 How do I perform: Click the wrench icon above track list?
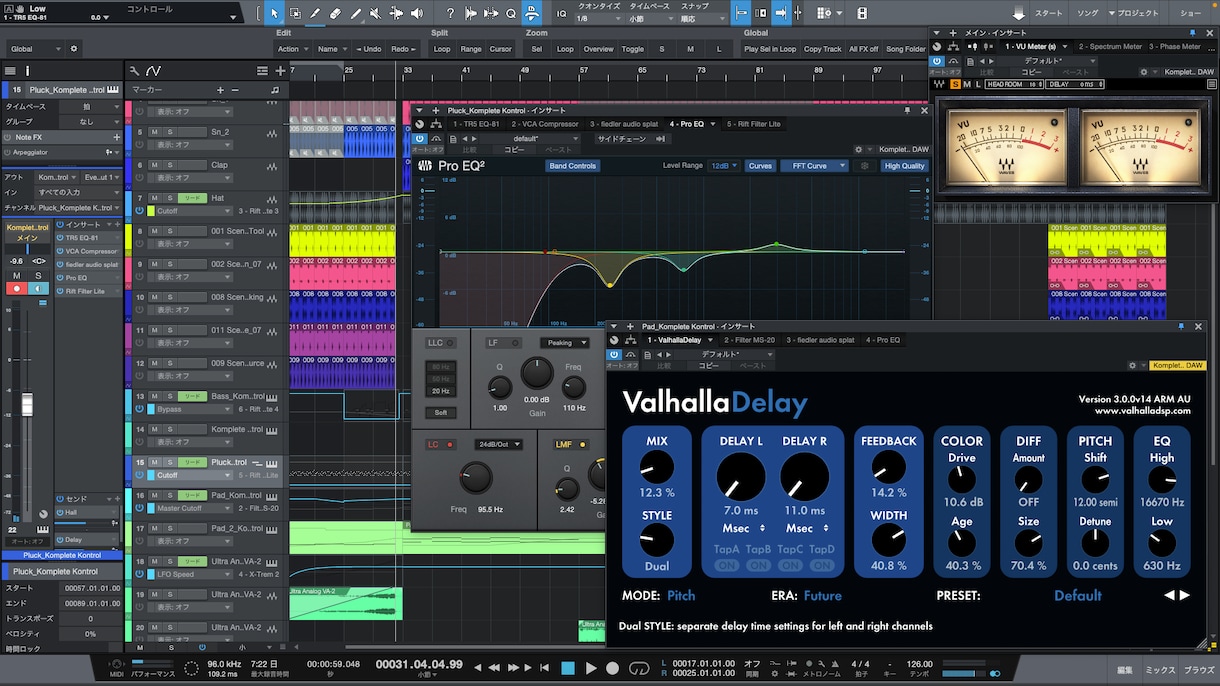coord(135,71)
